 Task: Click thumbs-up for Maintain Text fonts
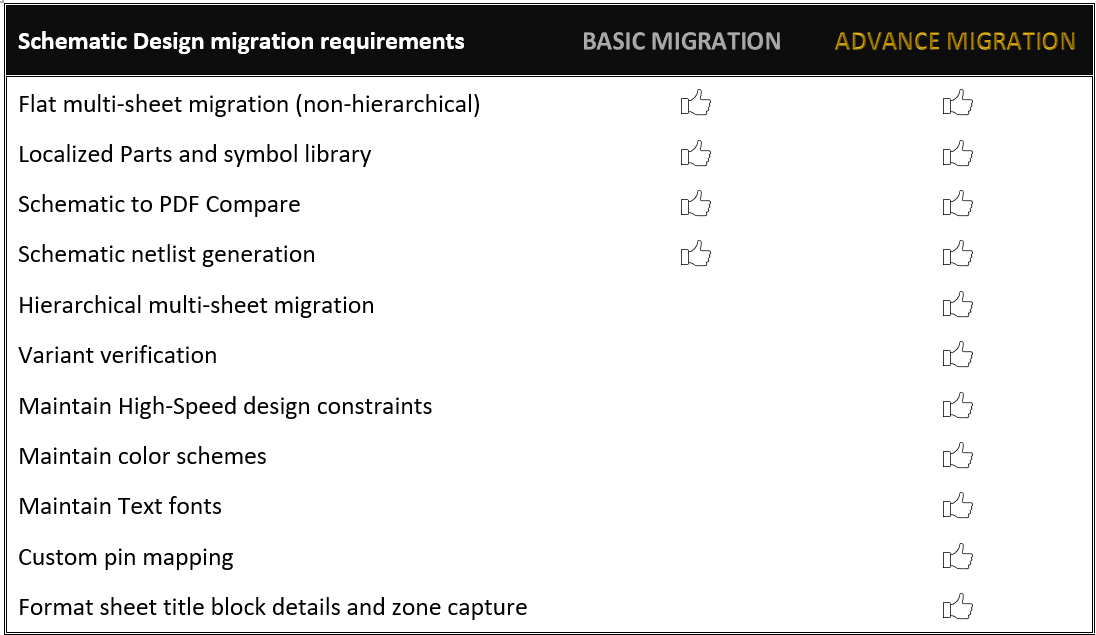[958, 506]
